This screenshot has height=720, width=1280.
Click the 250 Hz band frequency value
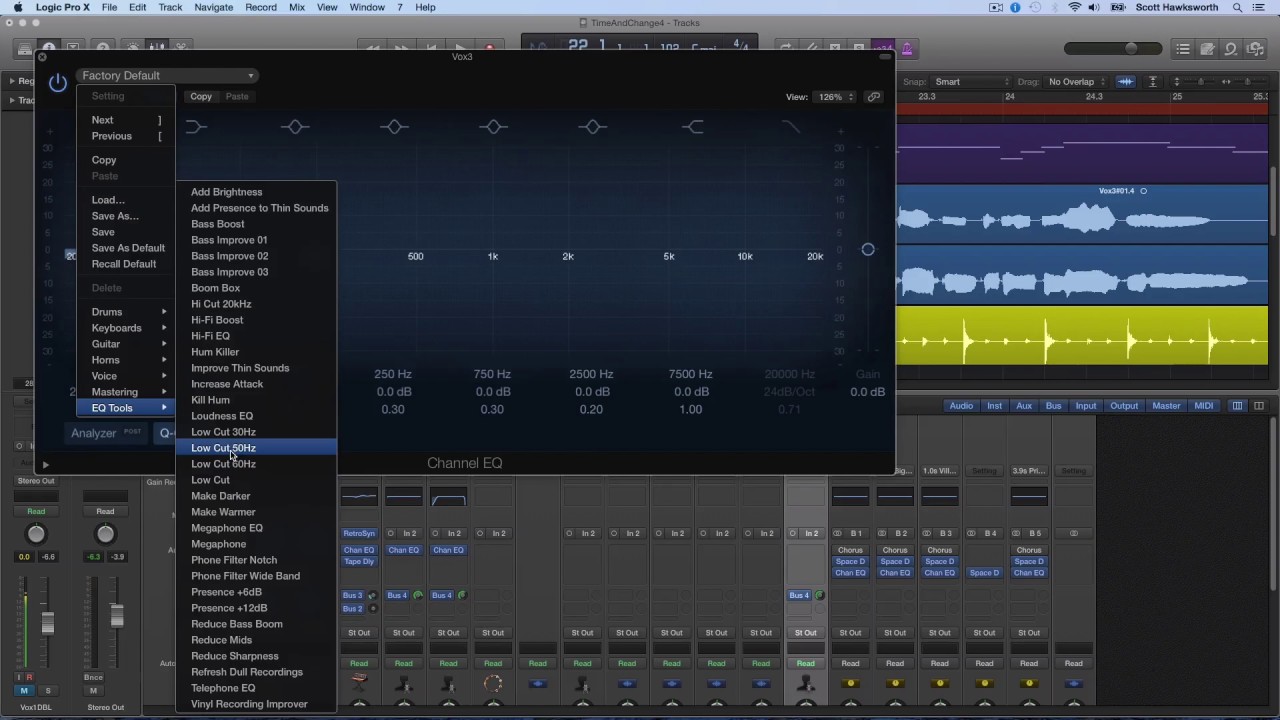point(392,374)
